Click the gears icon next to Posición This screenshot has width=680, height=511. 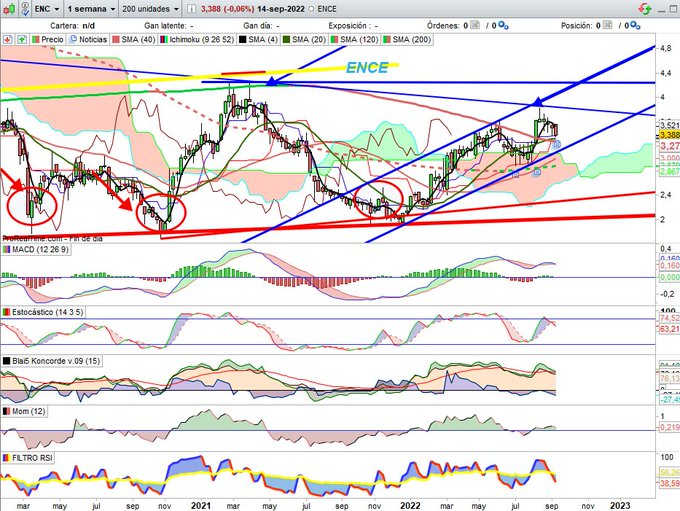[635, 26]
